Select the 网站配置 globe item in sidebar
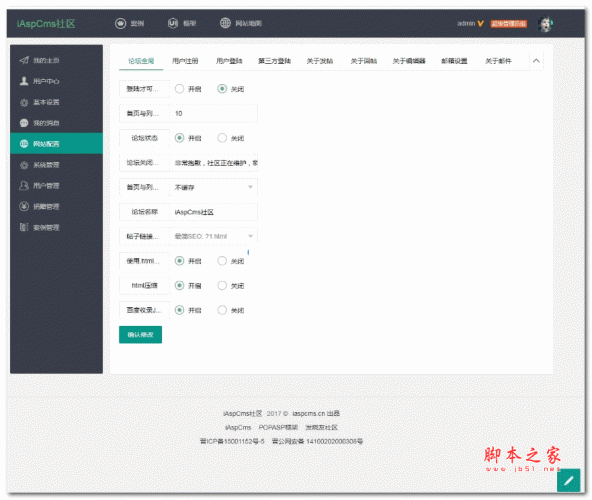 point(56,144)
